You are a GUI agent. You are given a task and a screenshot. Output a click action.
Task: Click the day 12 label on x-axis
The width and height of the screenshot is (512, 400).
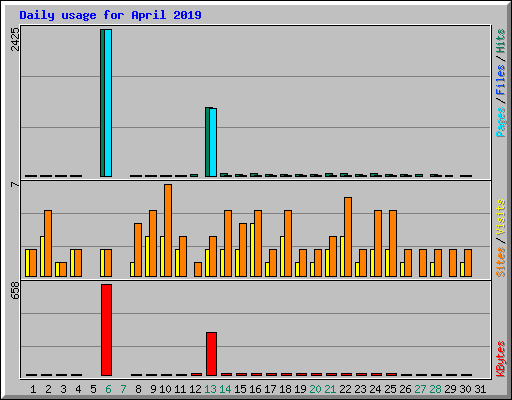pyautogui.click(x=195, y=389)
